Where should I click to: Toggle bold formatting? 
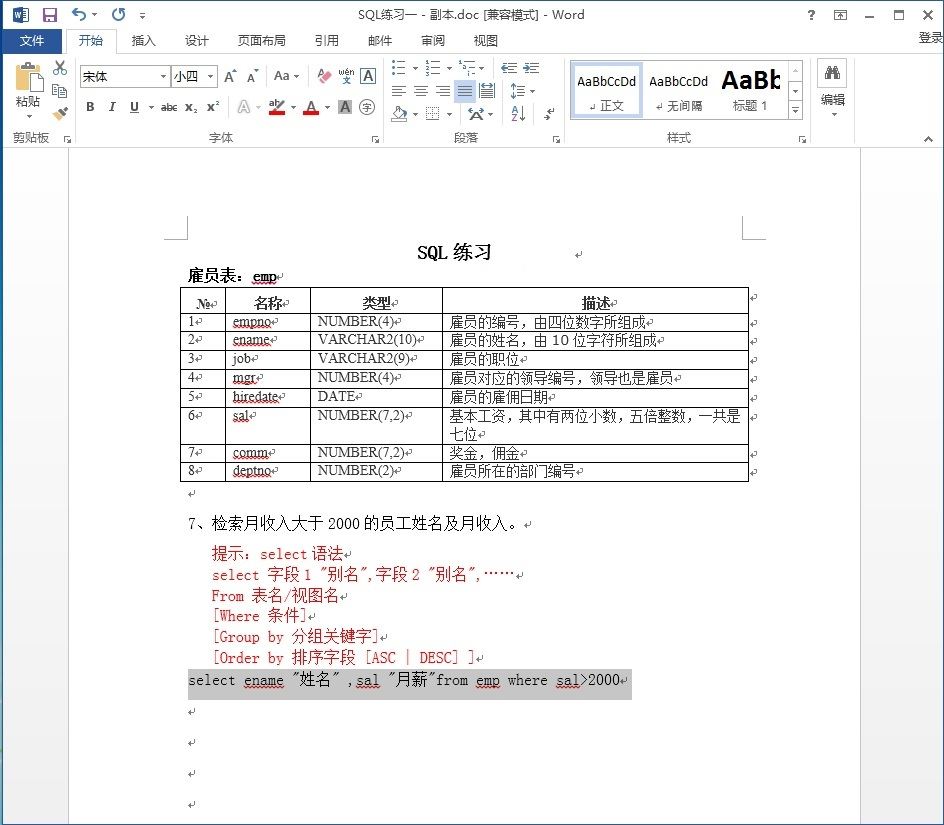(90, 107)
